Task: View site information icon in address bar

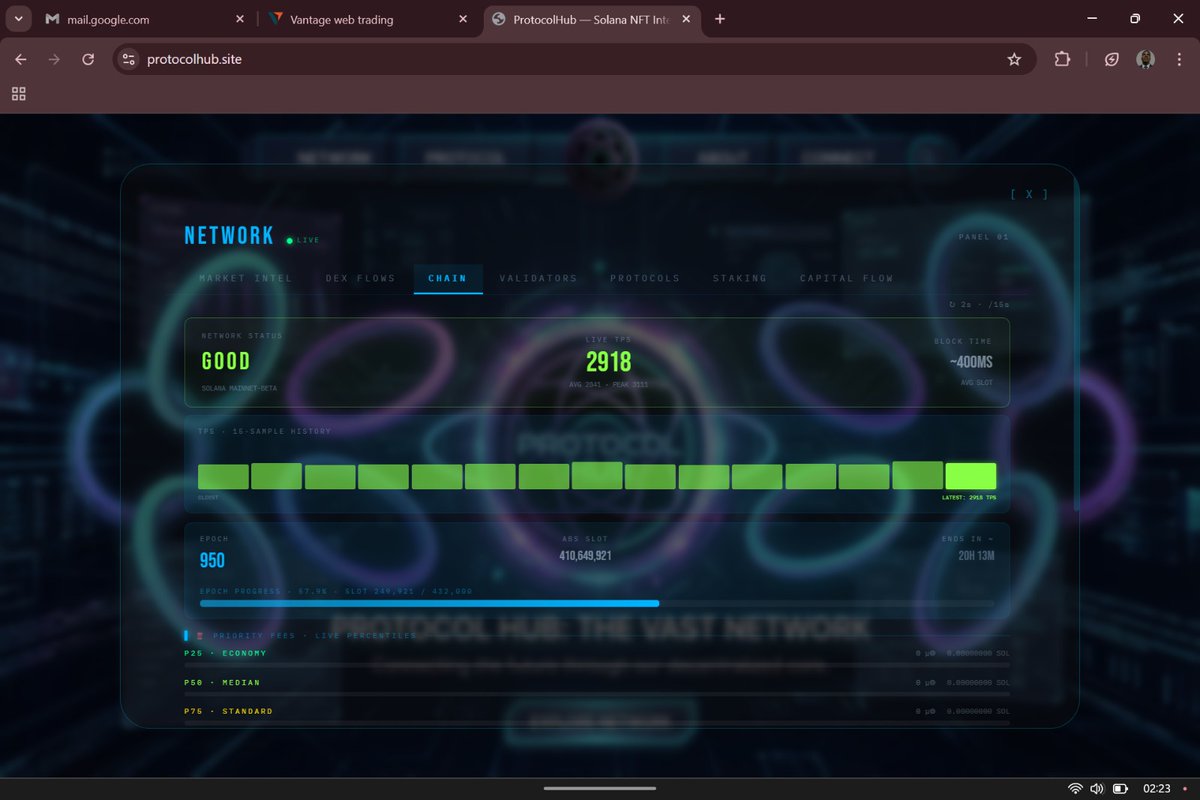Action: (x=128, y=59)
